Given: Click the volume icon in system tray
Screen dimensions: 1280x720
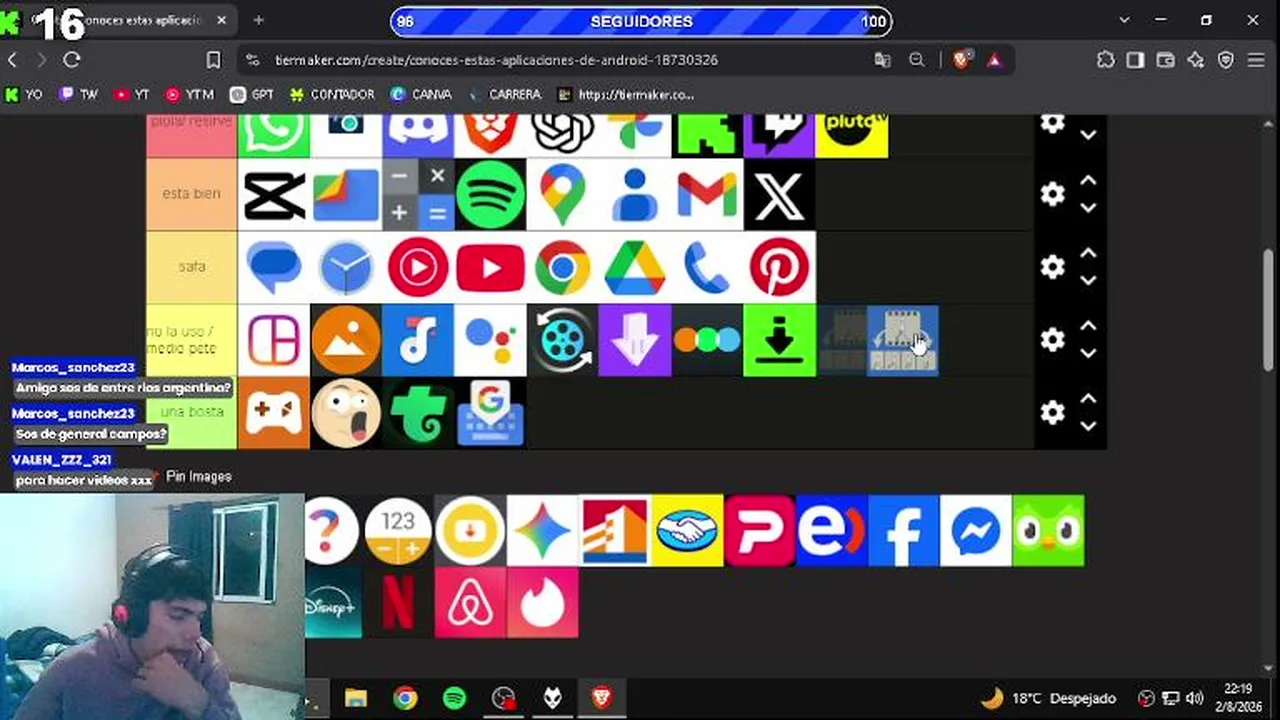Looking at the screenshot, I should coord(1194,698).
